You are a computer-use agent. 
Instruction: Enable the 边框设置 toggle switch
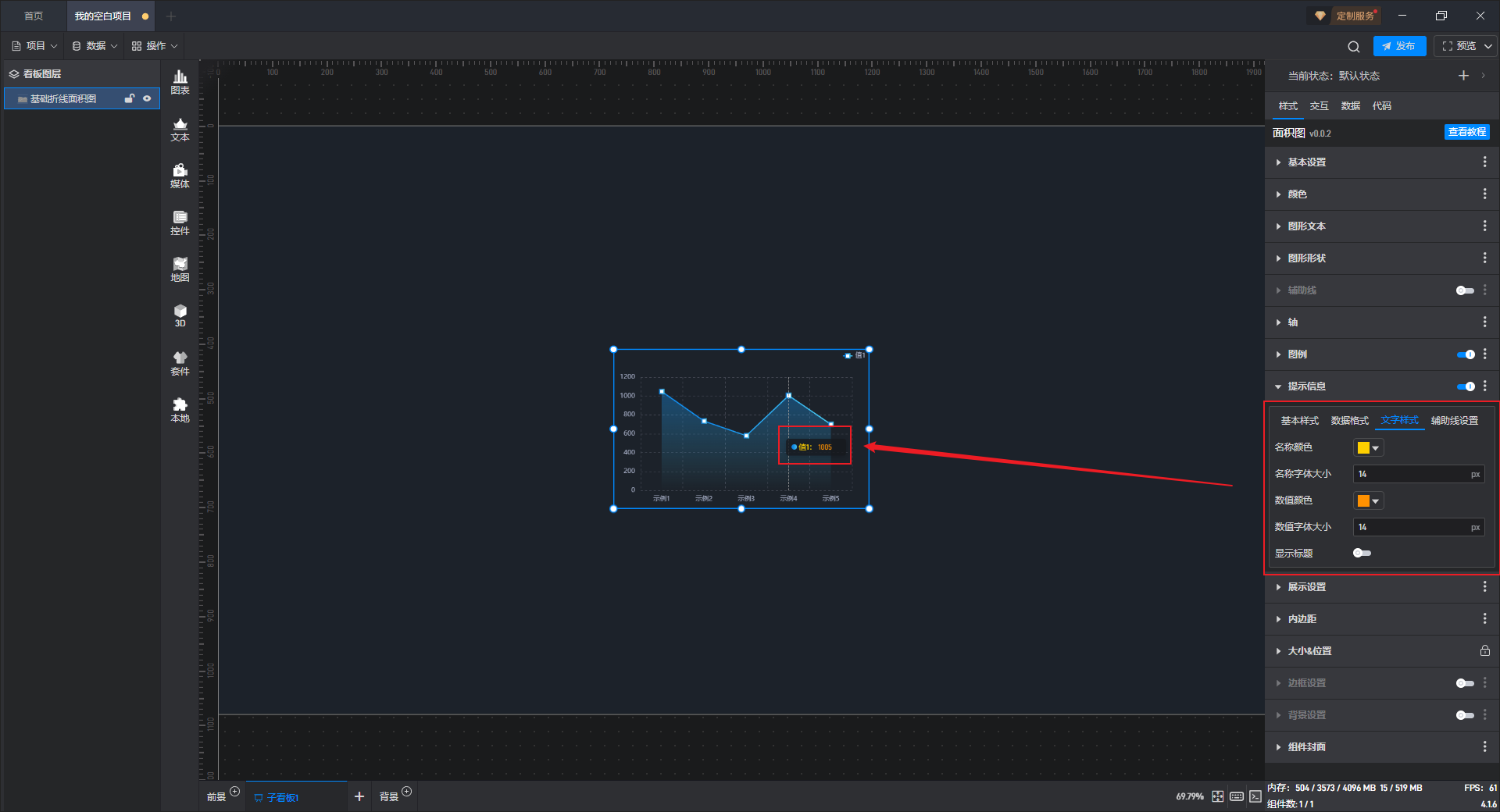pos(1465,683)
